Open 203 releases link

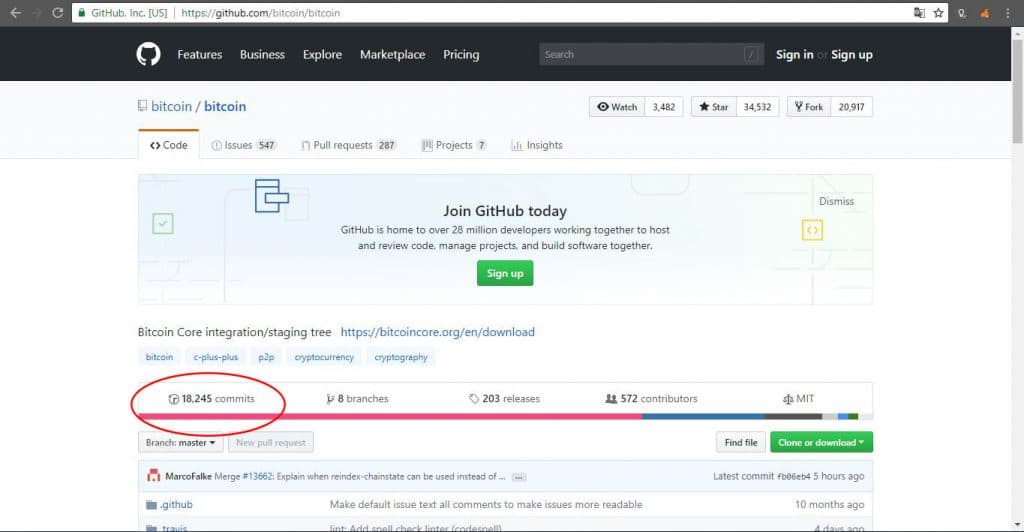click(x=505, y=399)
